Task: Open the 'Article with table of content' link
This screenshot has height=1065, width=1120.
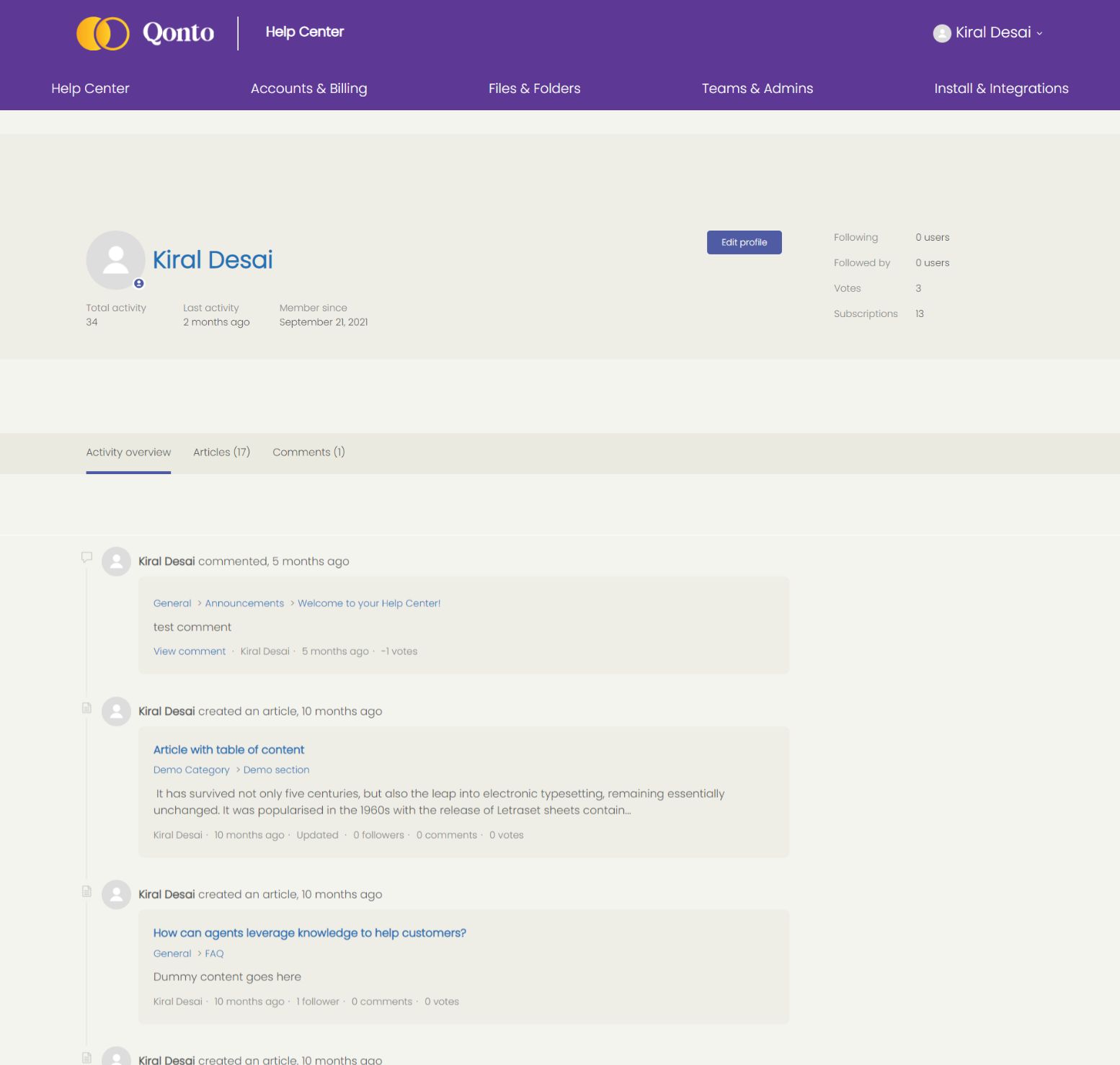Action: point(228,749)
